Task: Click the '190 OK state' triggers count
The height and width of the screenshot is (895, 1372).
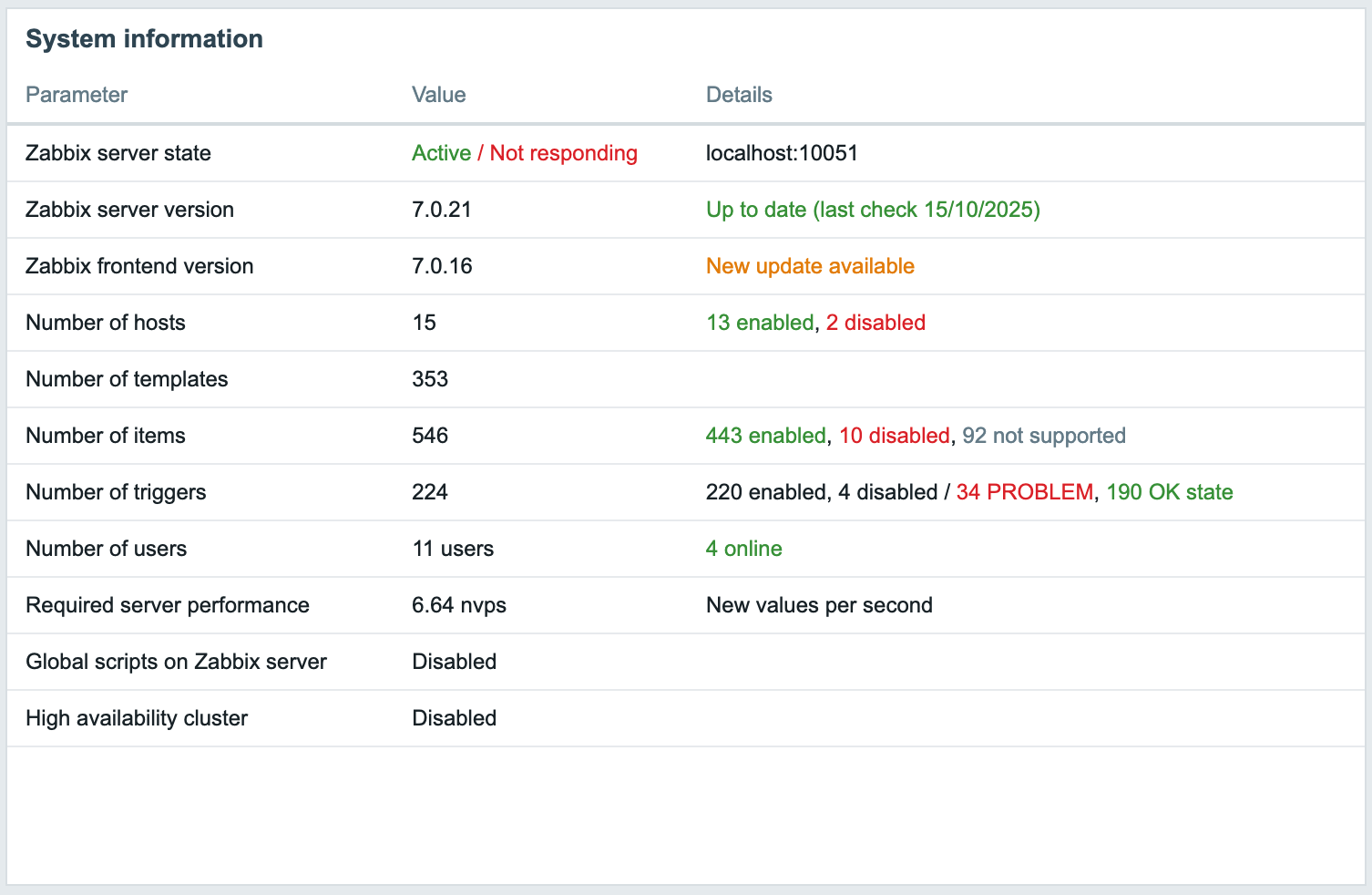Action: point(1169,492)
